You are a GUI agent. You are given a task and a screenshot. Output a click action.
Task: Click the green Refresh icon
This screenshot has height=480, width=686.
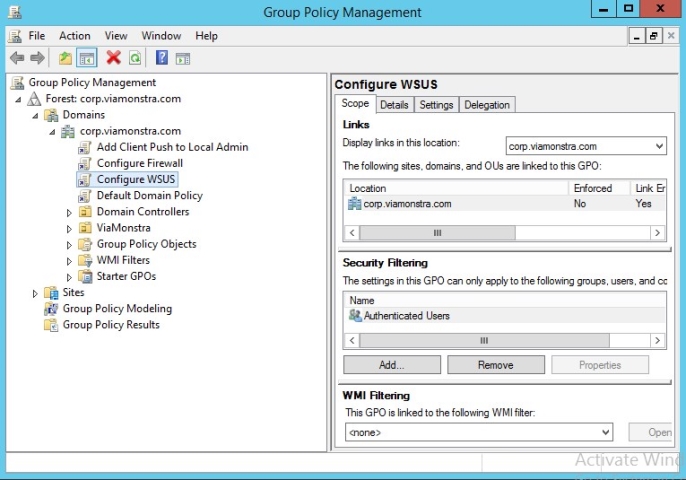pos(135,58)
